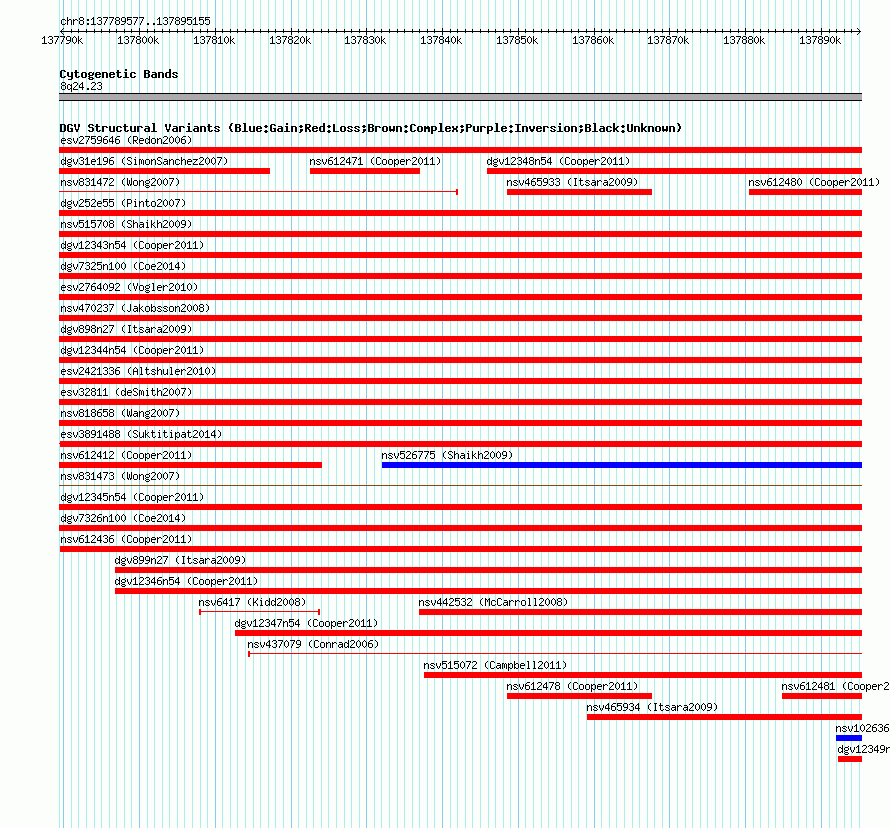Click the nsv818658 (Wang2007) label

point(120,413)
